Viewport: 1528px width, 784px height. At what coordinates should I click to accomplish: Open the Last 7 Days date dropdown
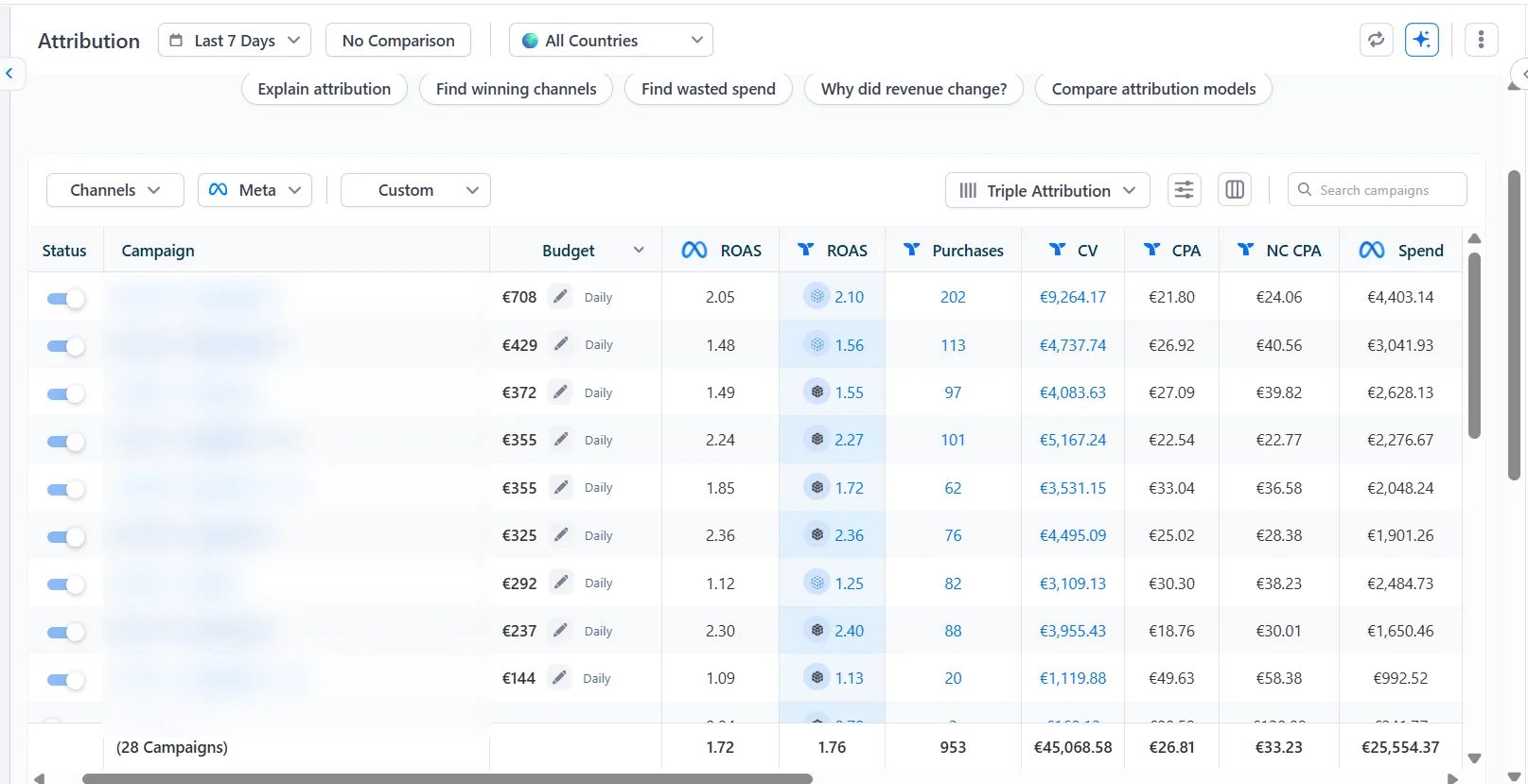click(x=235, y=40)
